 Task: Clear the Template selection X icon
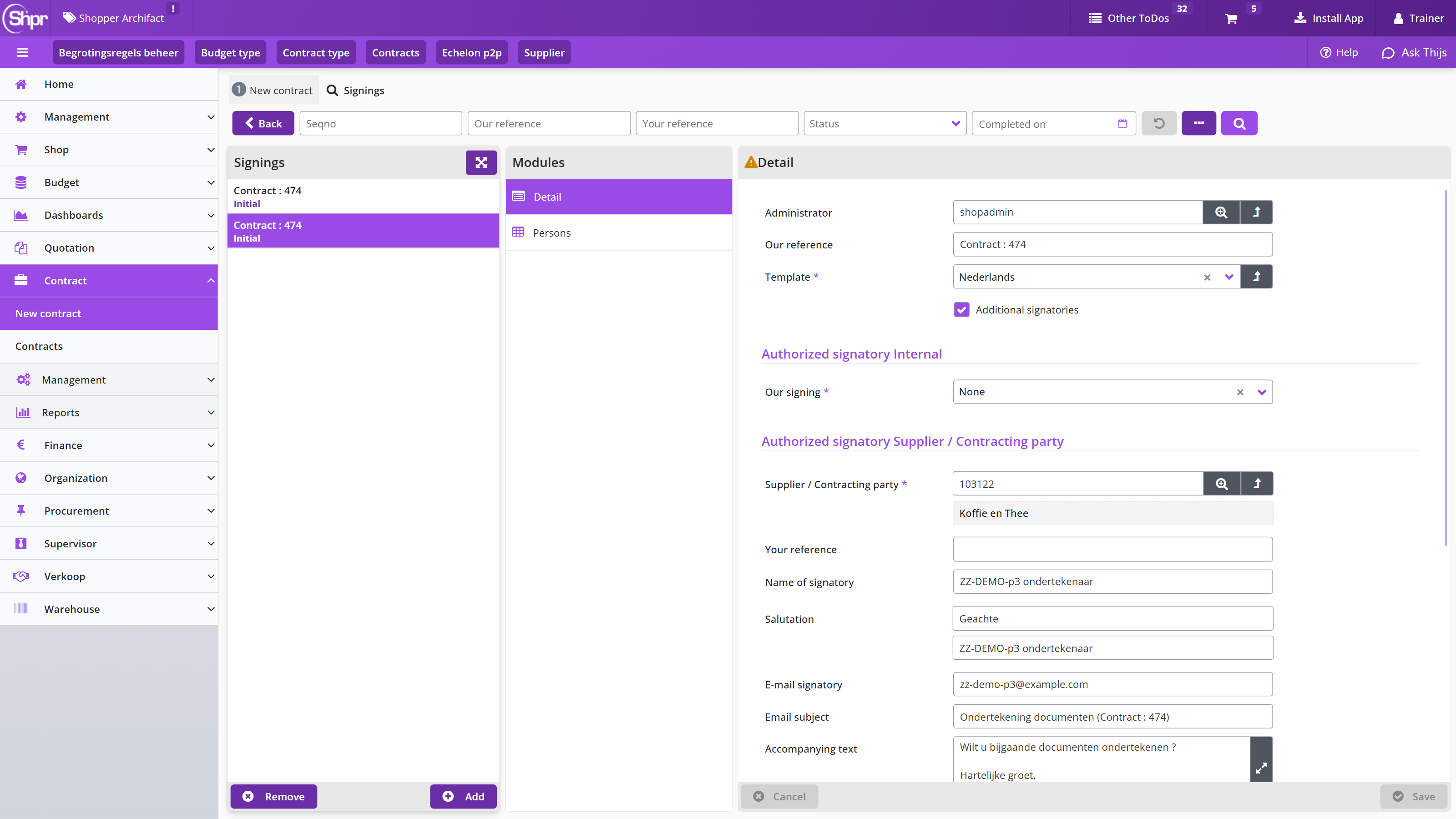click(x=1207, y=277)
